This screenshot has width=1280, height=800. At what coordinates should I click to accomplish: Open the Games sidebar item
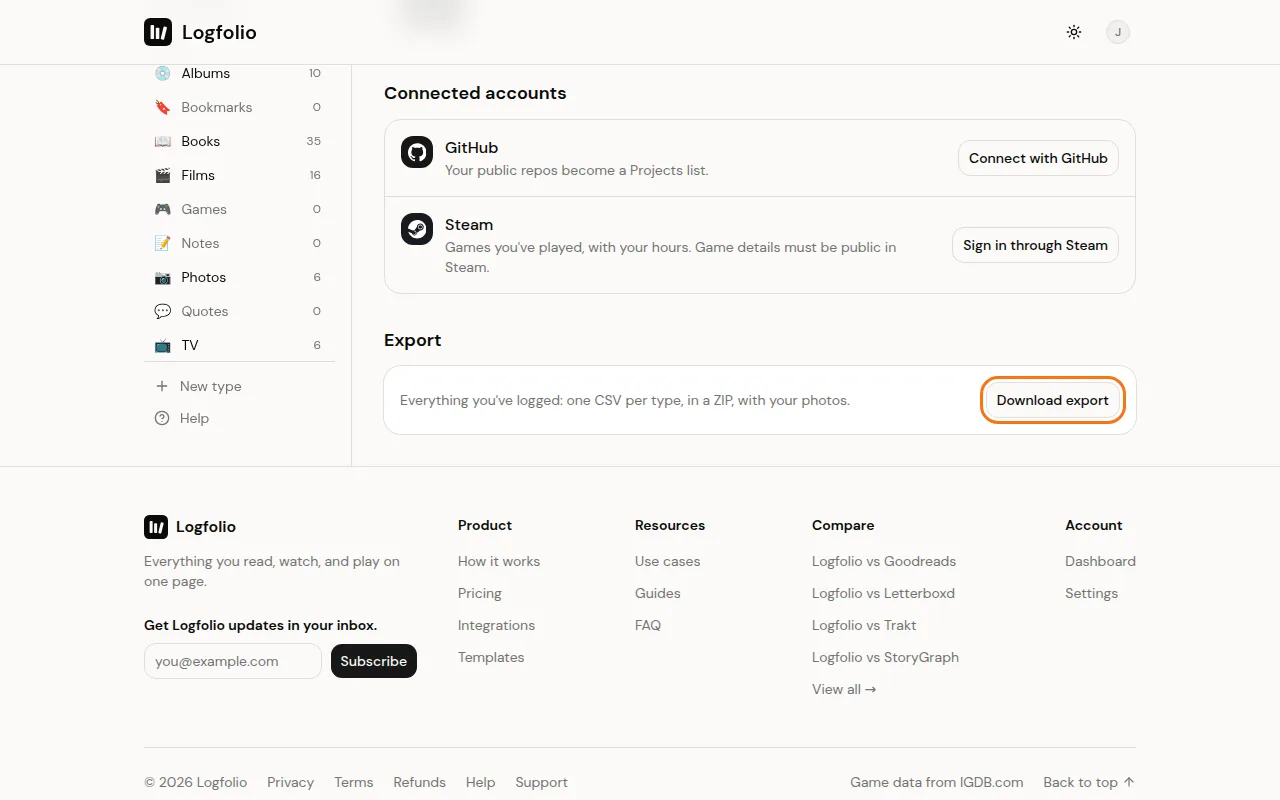pos(240,209)
